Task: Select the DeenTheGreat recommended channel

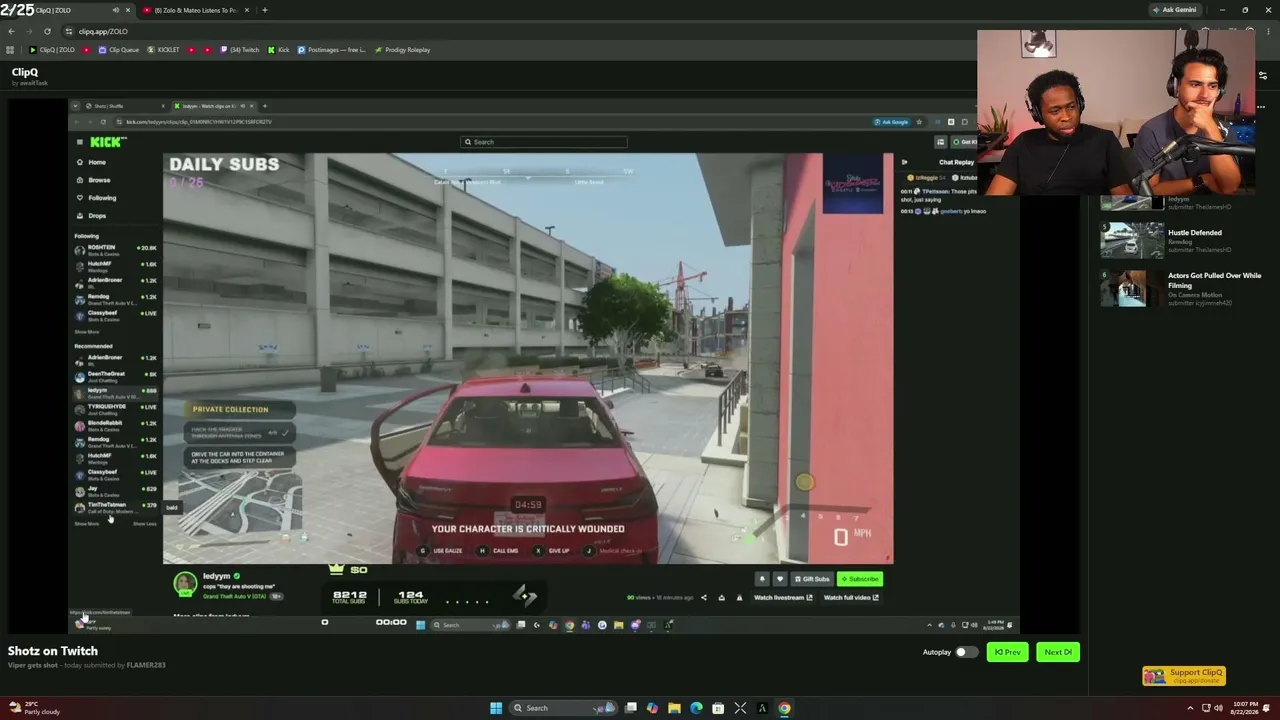Action: tap(116, 376)
